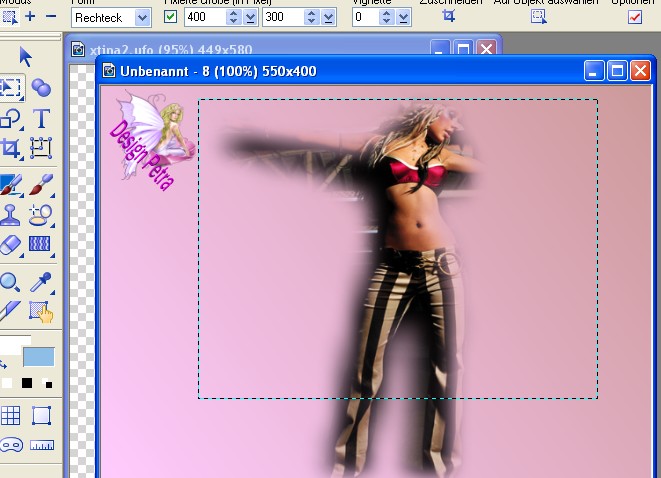Toggle the Optionen checkmark button
The width and height of the screenshot is (661, 478).
tap(635, 17)
